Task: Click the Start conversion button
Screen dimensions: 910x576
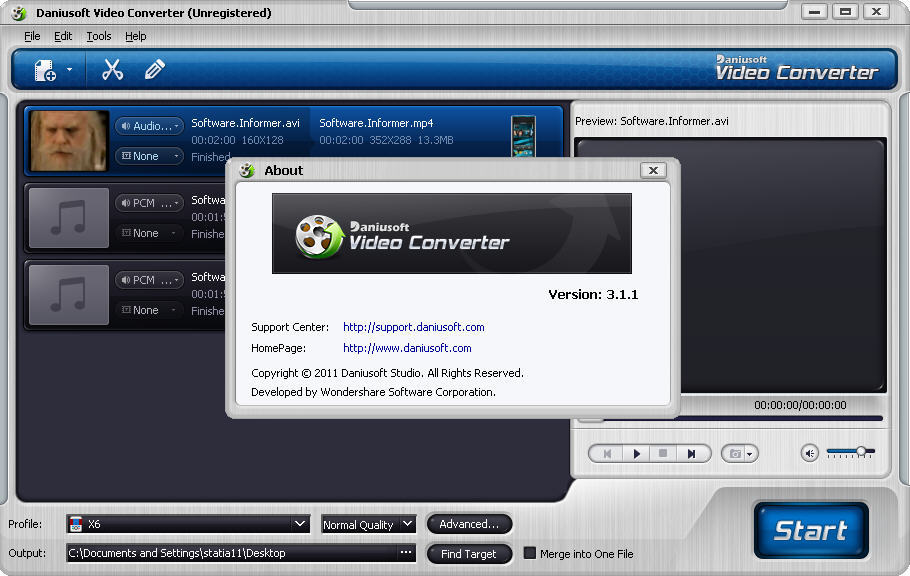Action: pos(811,530)
